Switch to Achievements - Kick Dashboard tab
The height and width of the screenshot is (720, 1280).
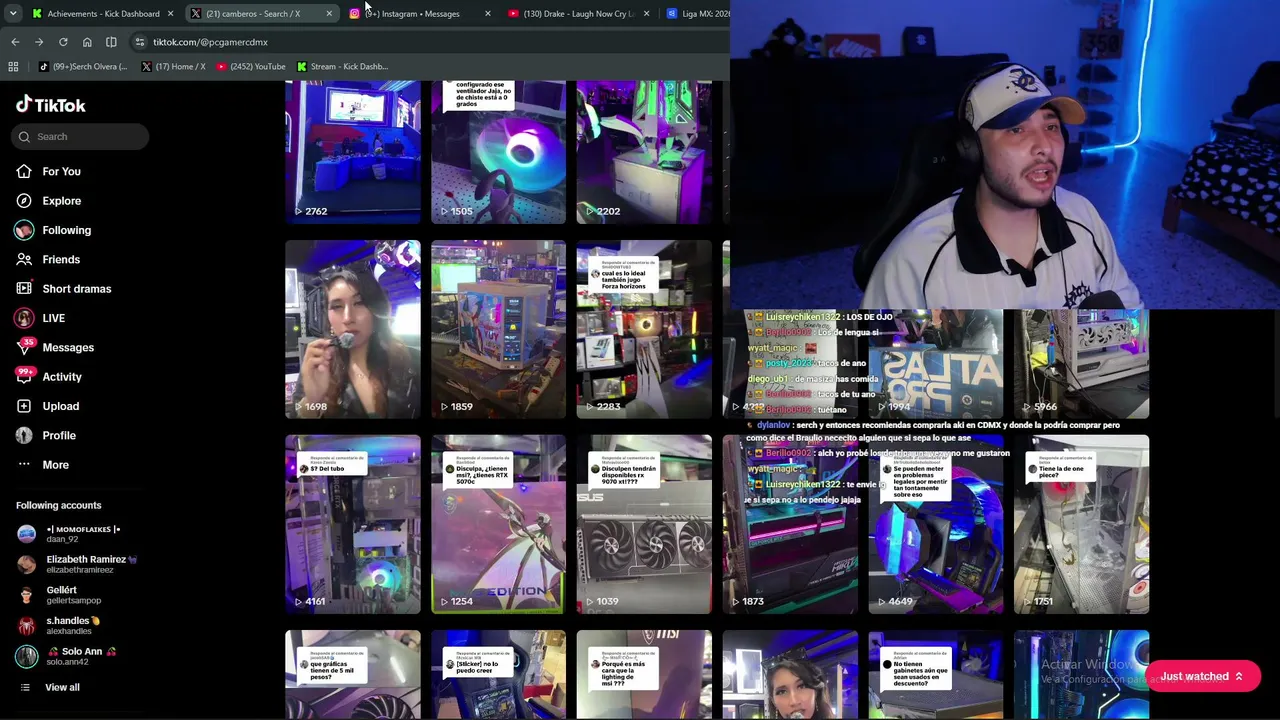pos(102,14)
